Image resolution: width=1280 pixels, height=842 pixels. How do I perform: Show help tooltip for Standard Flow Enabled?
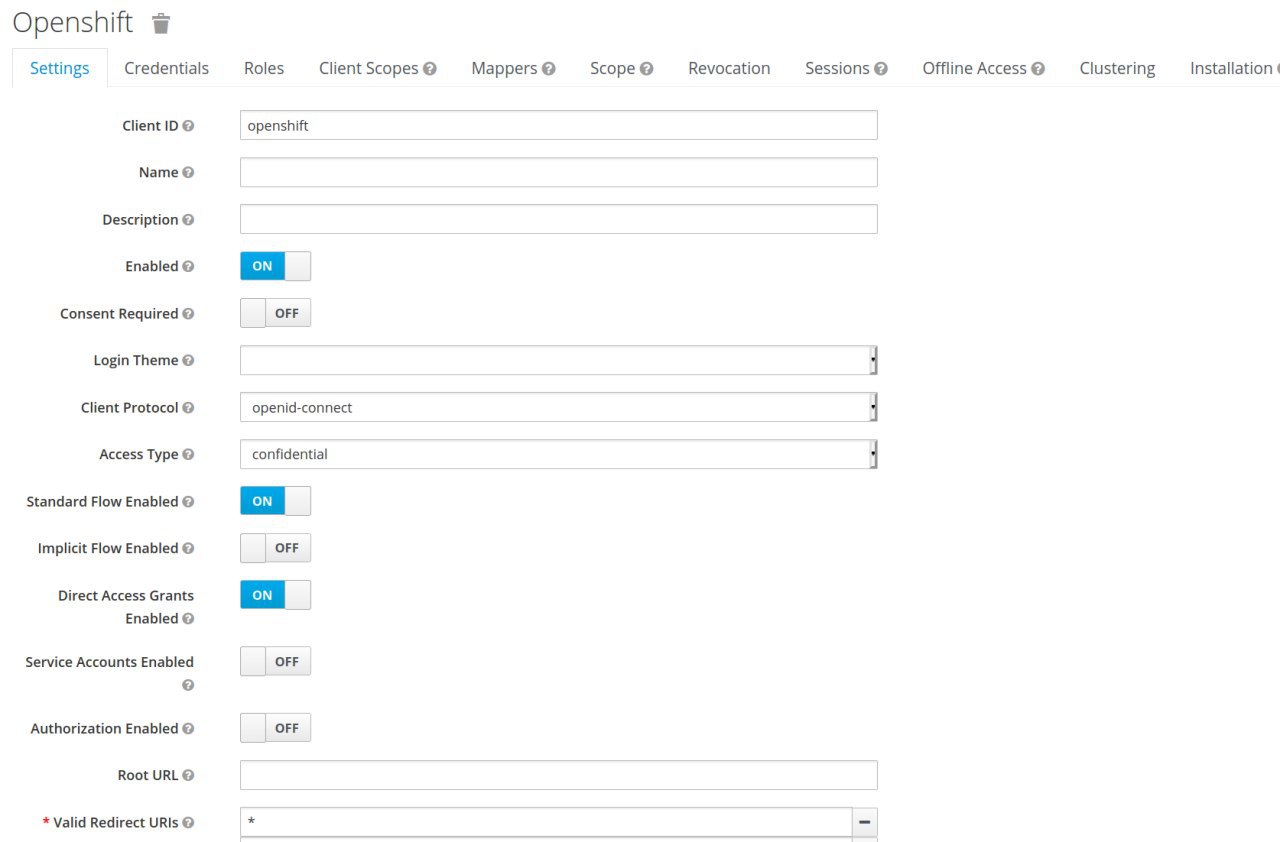[188, 502]
